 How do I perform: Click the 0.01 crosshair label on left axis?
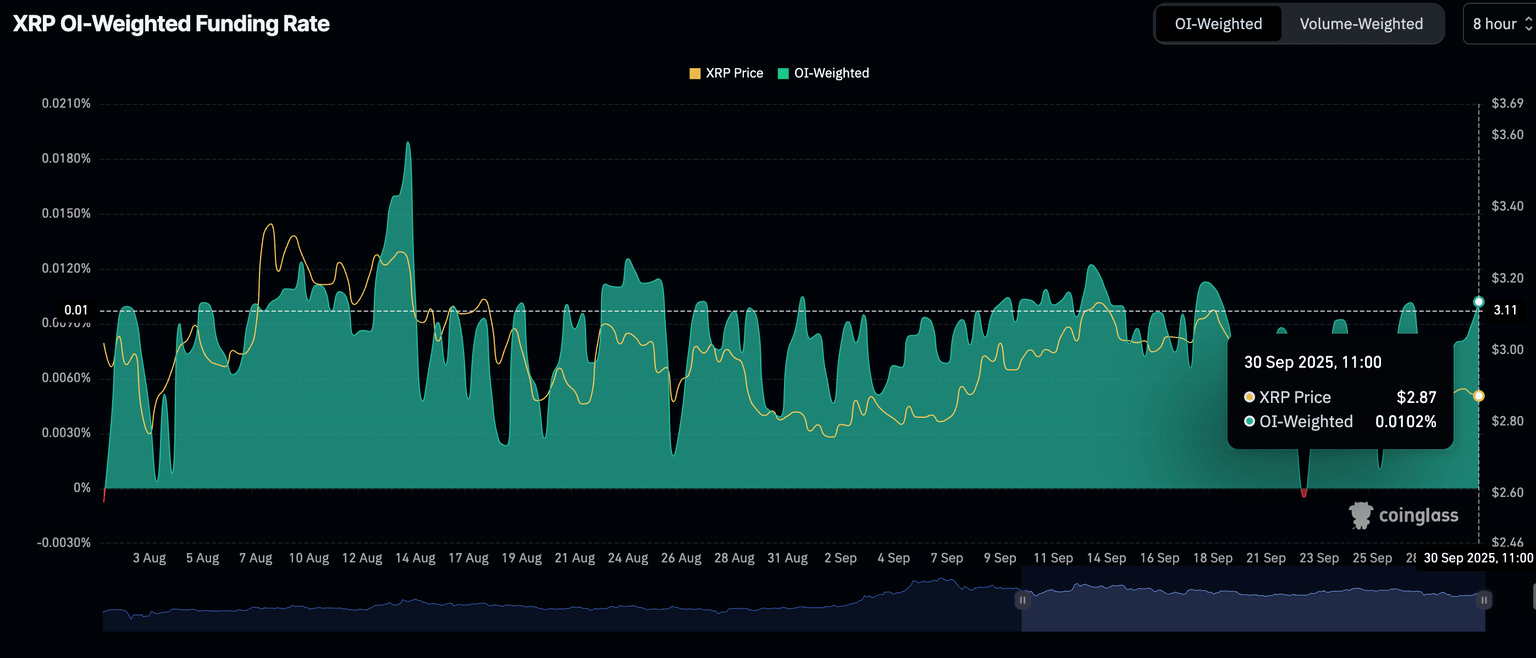pos(76,311)
